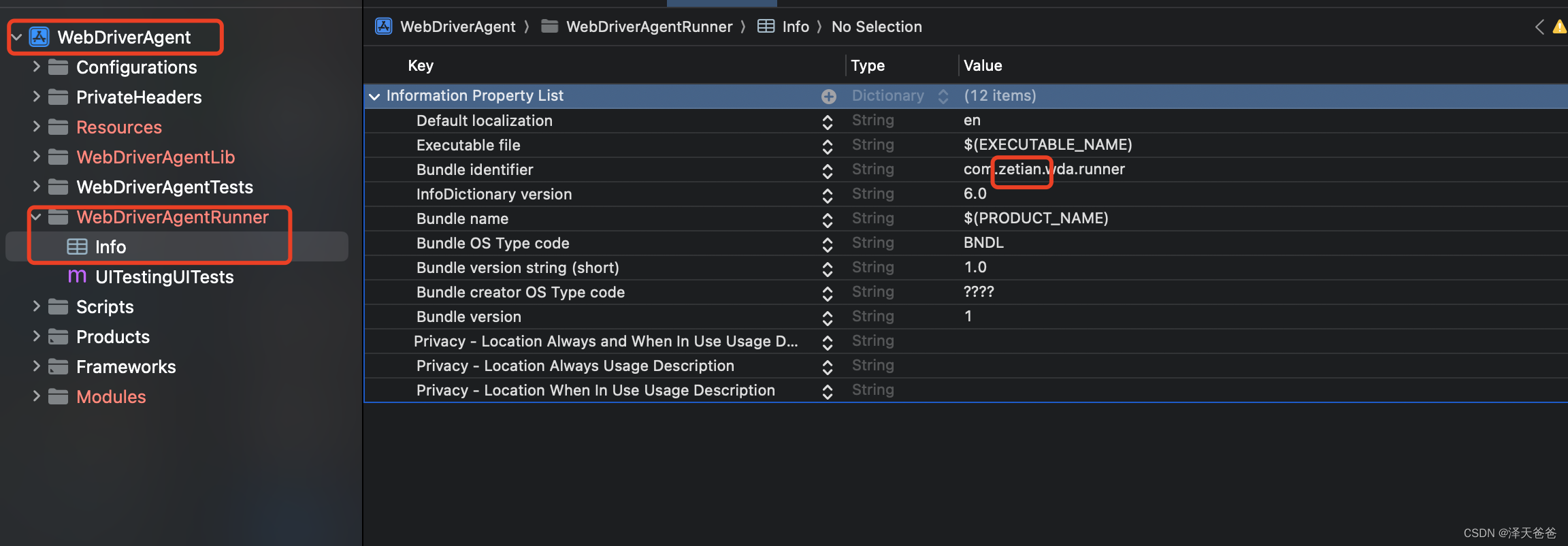This screenshot has width=1568, height=546.
Task: Click the WebDriverAgentRunner folder icon in navigator
Action: click(x=59, y=216)
